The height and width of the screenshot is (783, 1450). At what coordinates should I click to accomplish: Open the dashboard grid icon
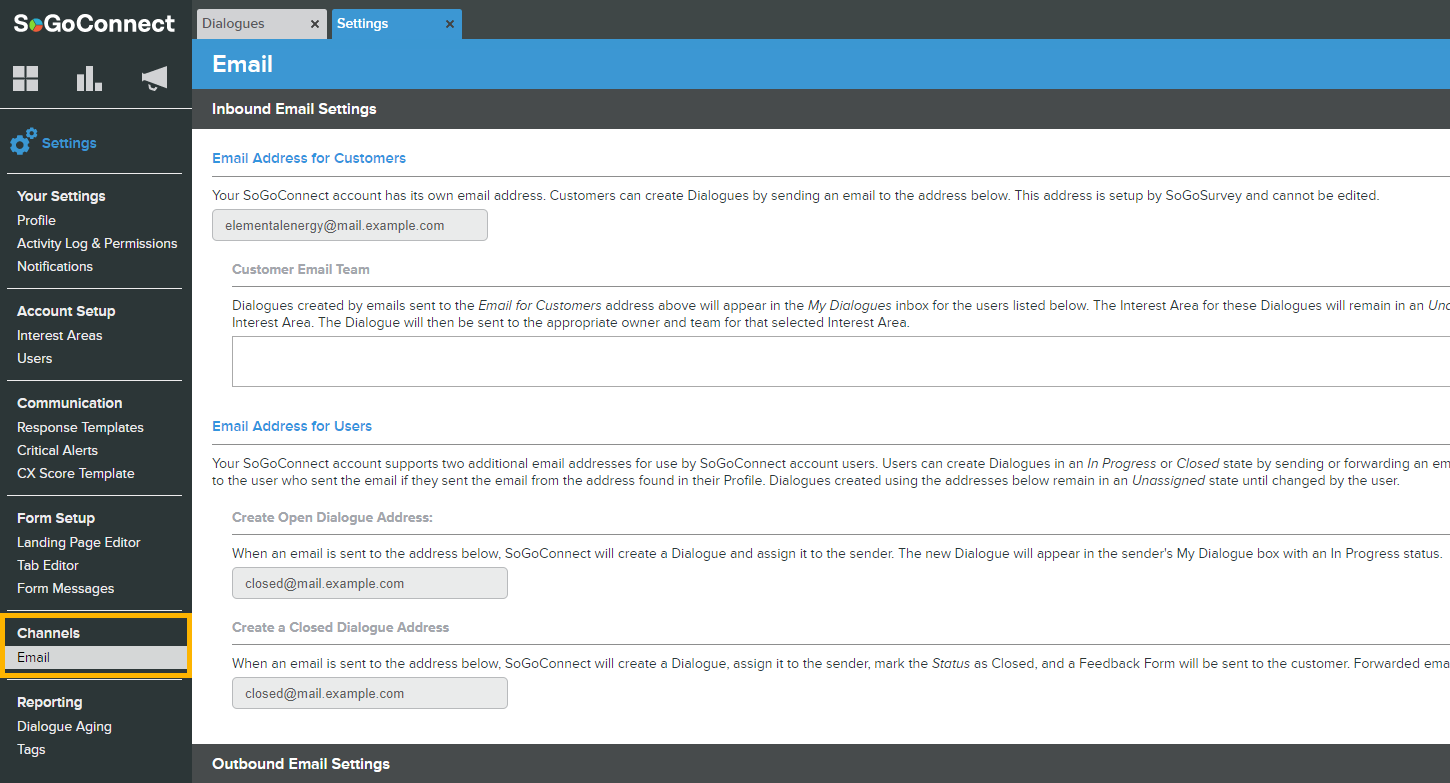point(26,79)
